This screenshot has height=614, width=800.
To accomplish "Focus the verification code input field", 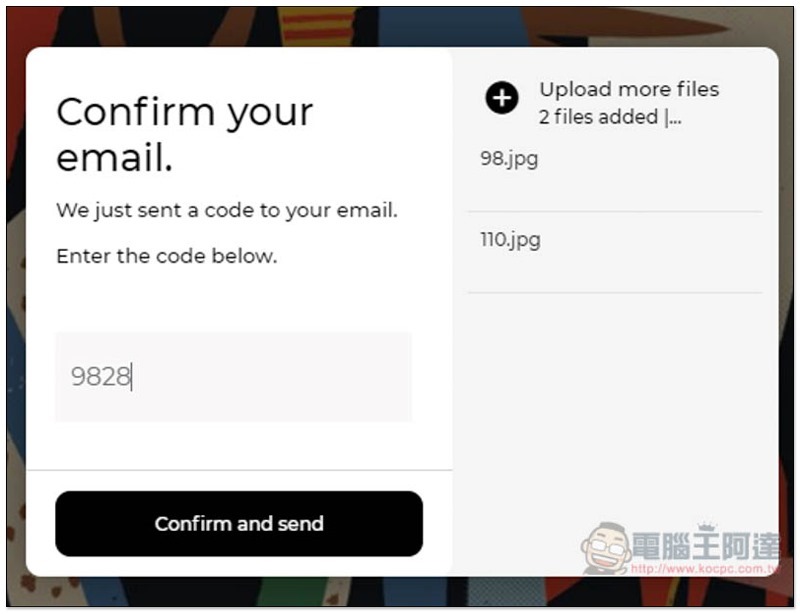I will point(234,377).
